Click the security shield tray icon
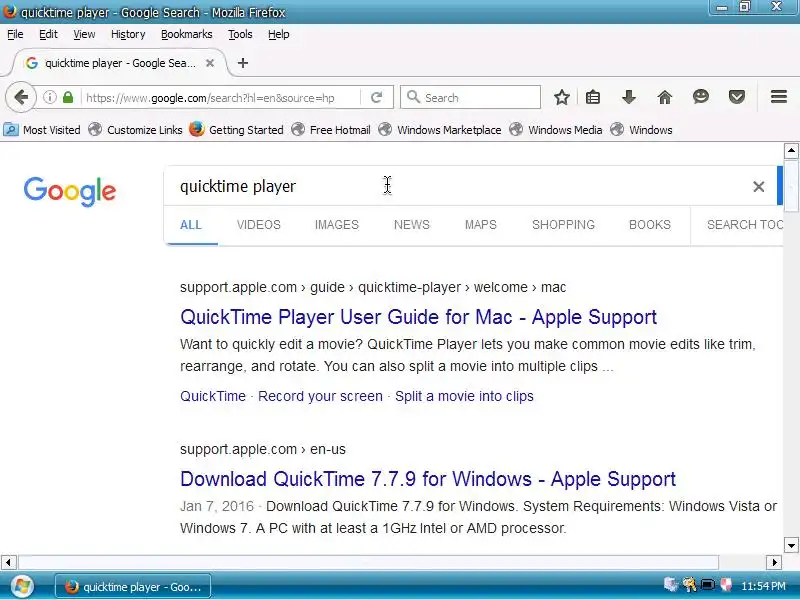Viewport: 800px width, 600px height. [x=726, y=585]
